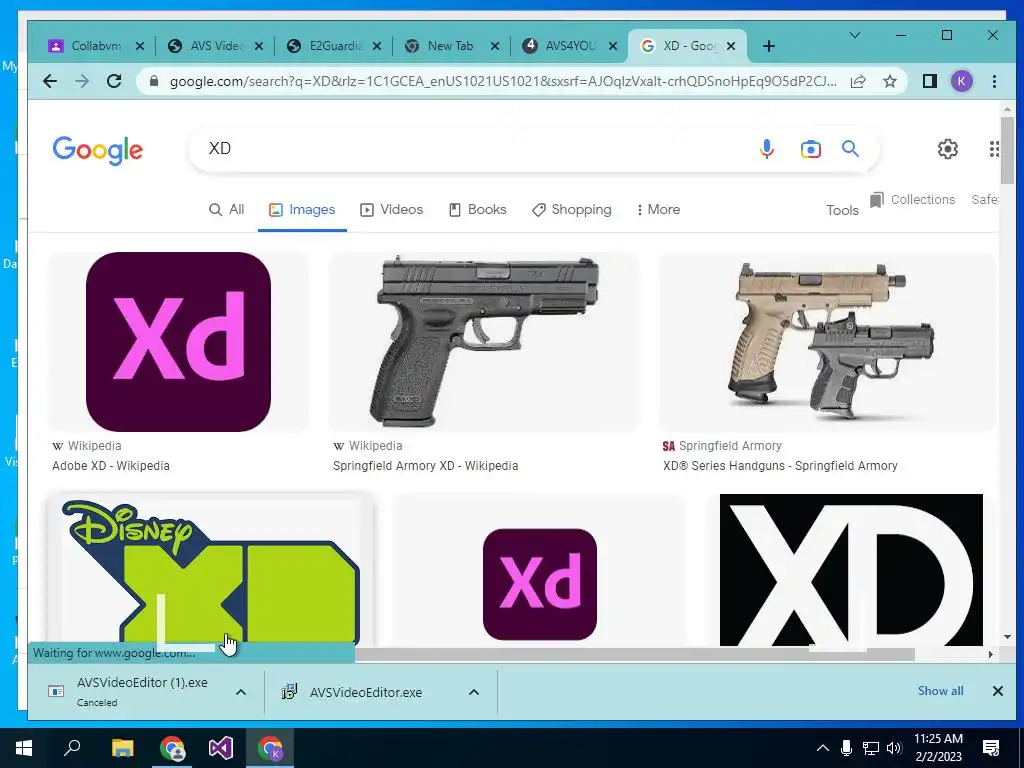This screenshot has width=1024, height=768.
Task: Select the Videos search filter
Action: (x=392, y=210)
